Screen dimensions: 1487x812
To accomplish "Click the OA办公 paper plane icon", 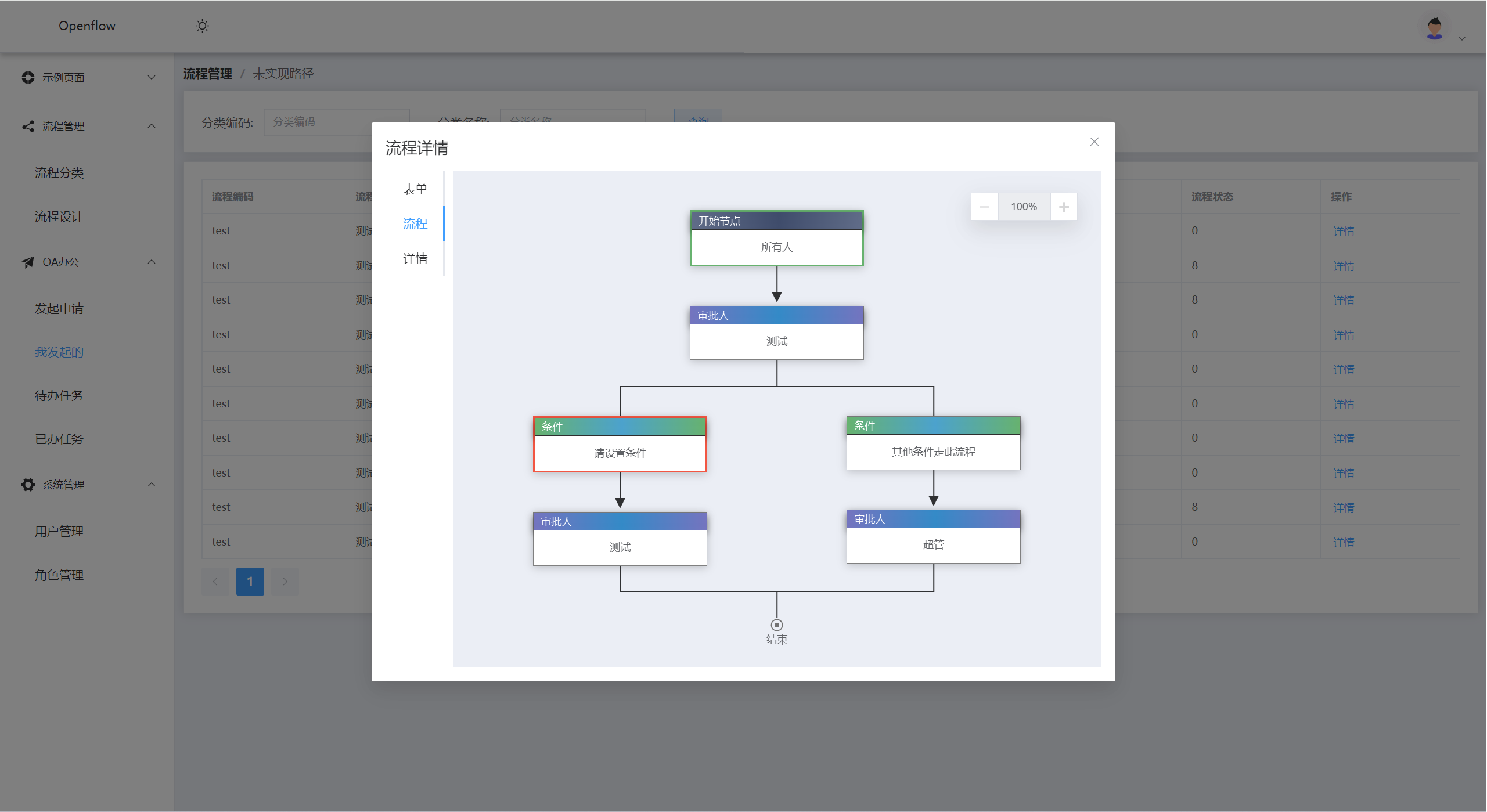I will (x=28, y=262).
